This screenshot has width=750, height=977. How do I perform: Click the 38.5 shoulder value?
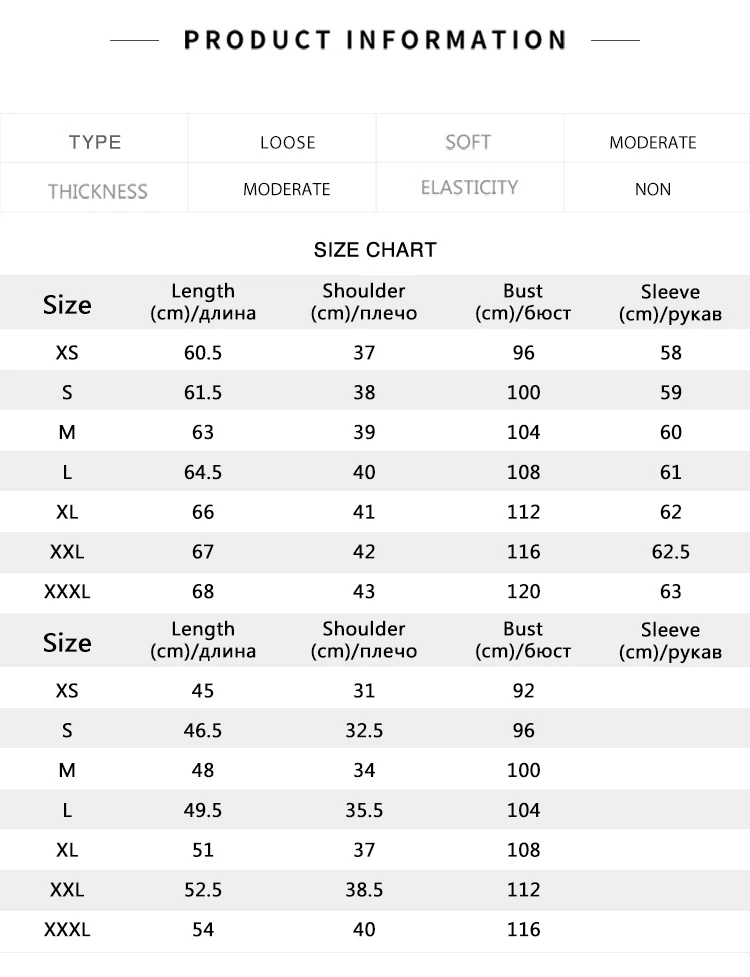coord(364,890)
